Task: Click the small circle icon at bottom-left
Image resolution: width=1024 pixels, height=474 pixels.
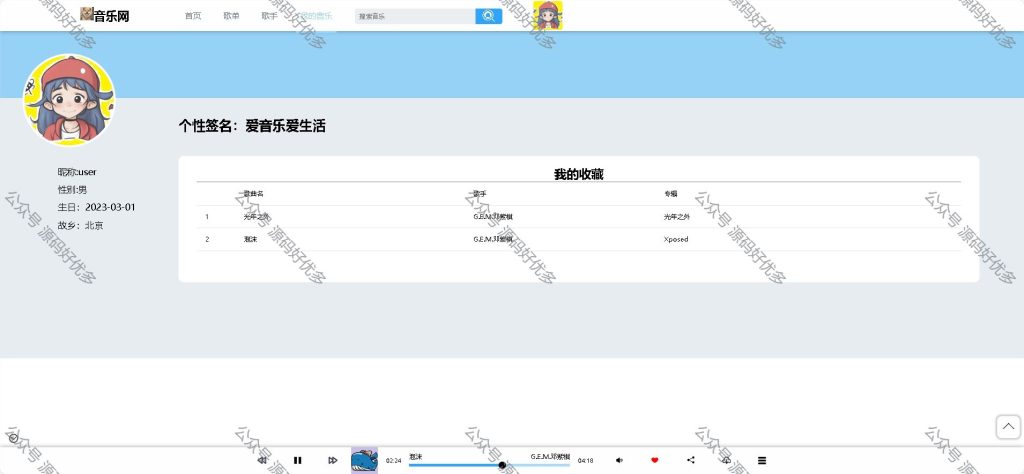Action: click(14, 438)
